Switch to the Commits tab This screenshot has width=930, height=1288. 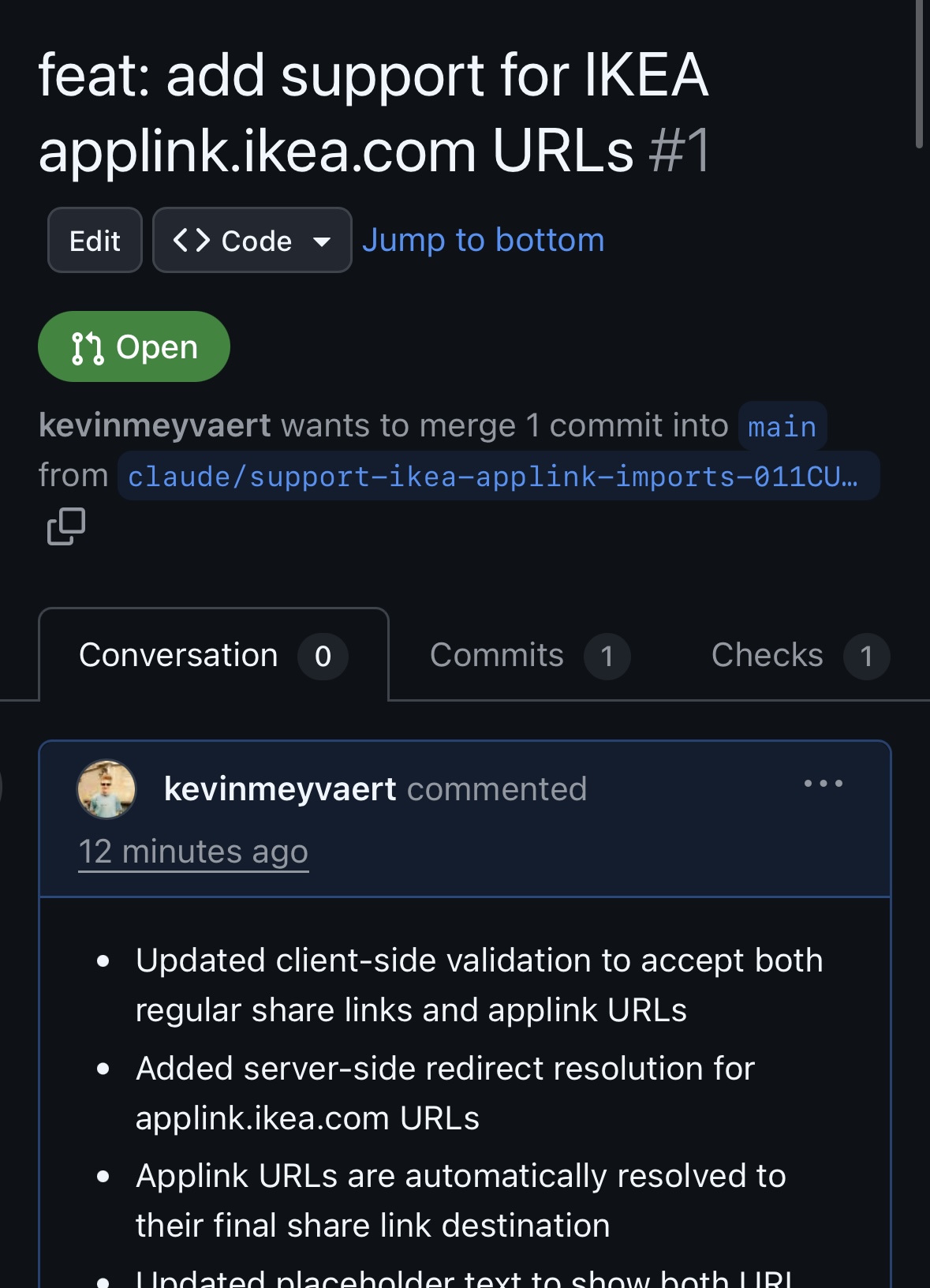[497, 656]
